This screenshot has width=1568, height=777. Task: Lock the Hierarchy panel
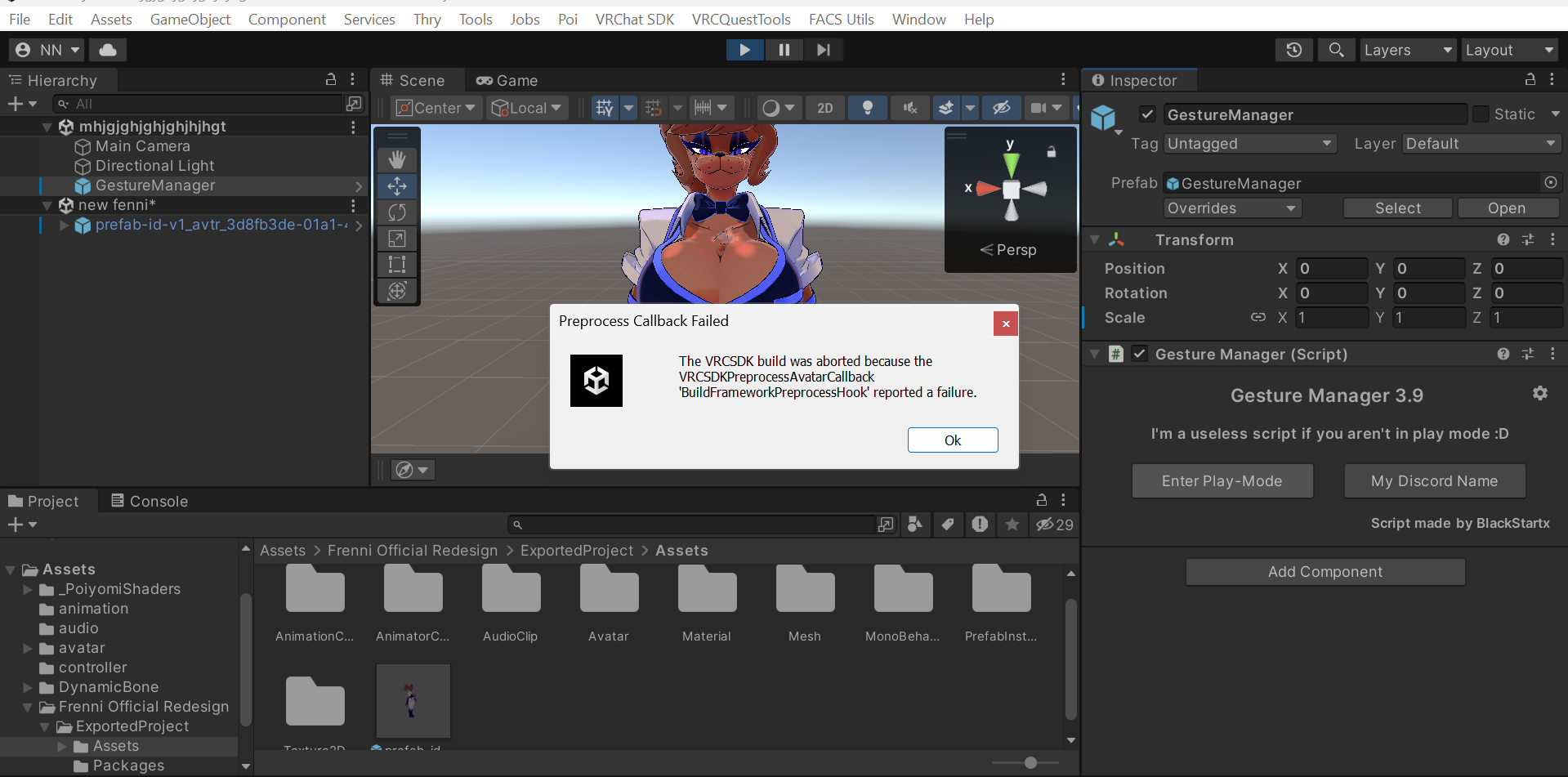pos(331,79)
